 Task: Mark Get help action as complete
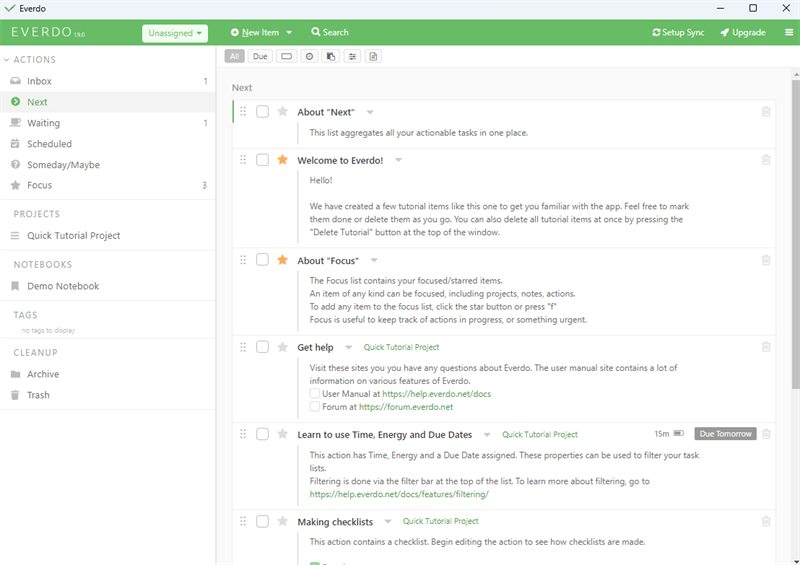click(x=262, y=347)
